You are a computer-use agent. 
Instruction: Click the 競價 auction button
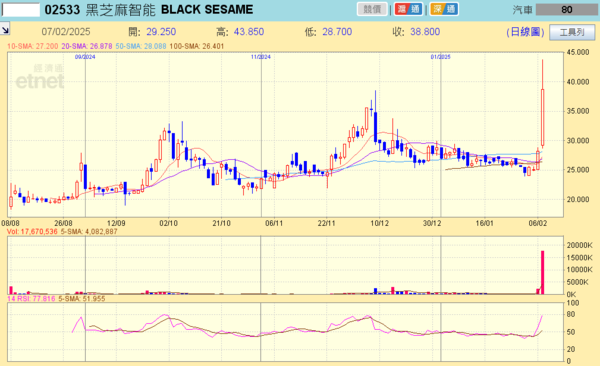372,9
